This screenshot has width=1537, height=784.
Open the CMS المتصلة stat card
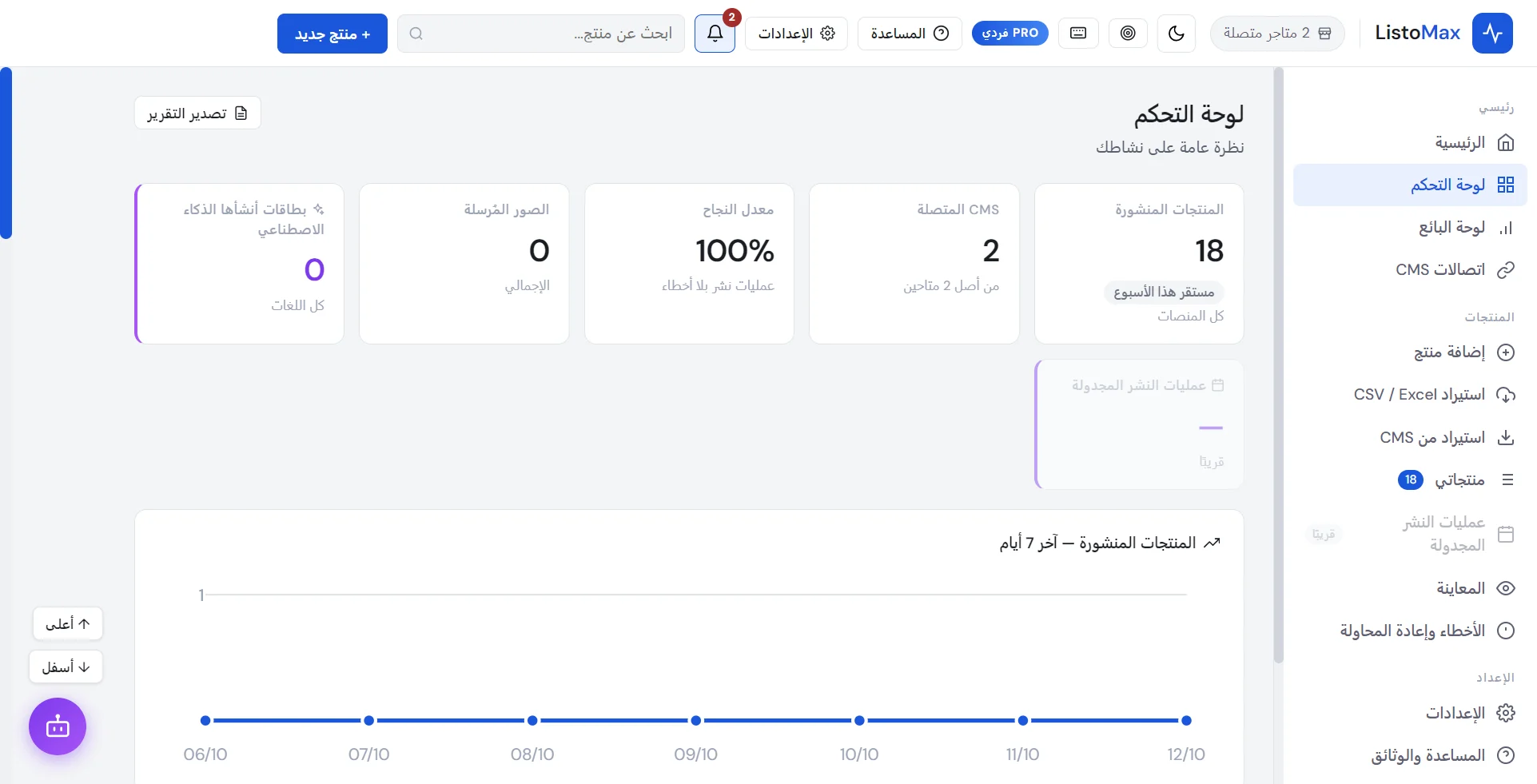(914, 264)
